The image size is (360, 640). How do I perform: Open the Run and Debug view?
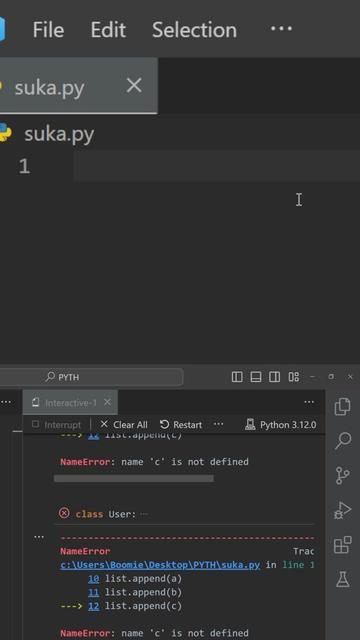pos(342,510)
